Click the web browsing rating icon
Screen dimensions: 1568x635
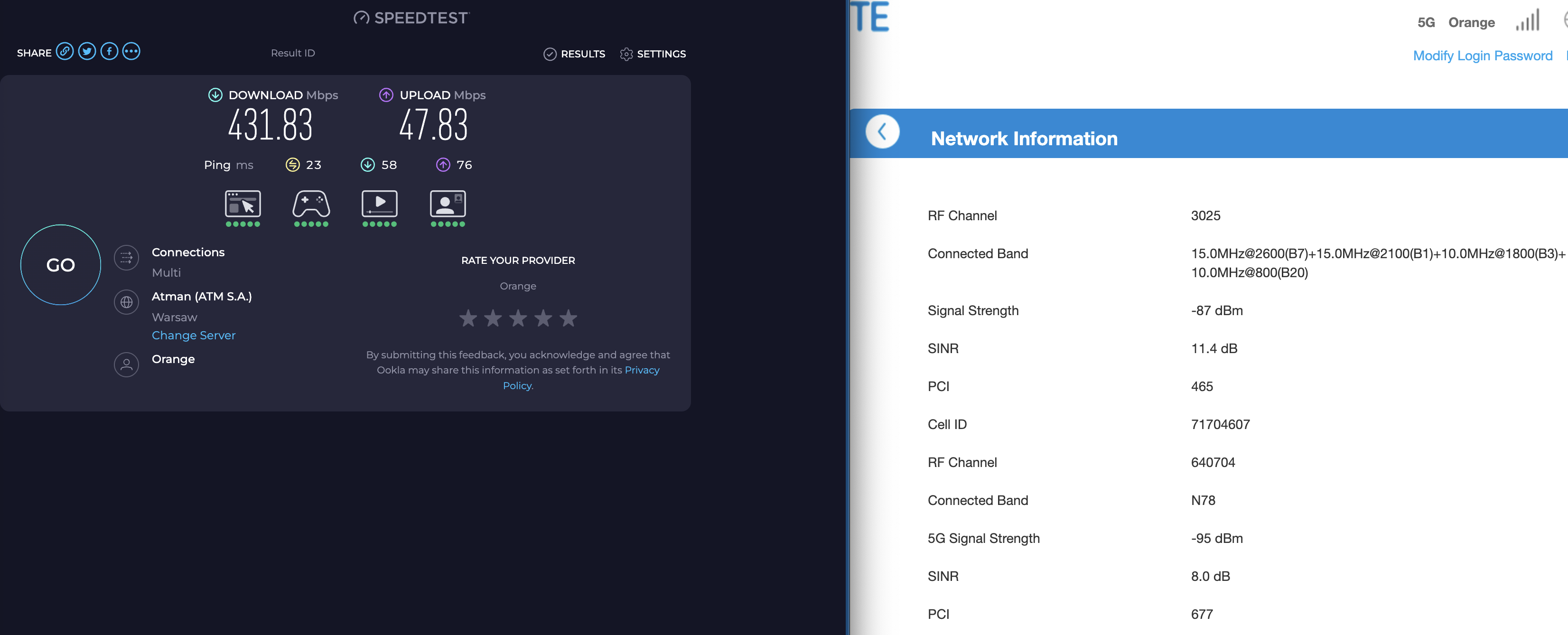243,205
